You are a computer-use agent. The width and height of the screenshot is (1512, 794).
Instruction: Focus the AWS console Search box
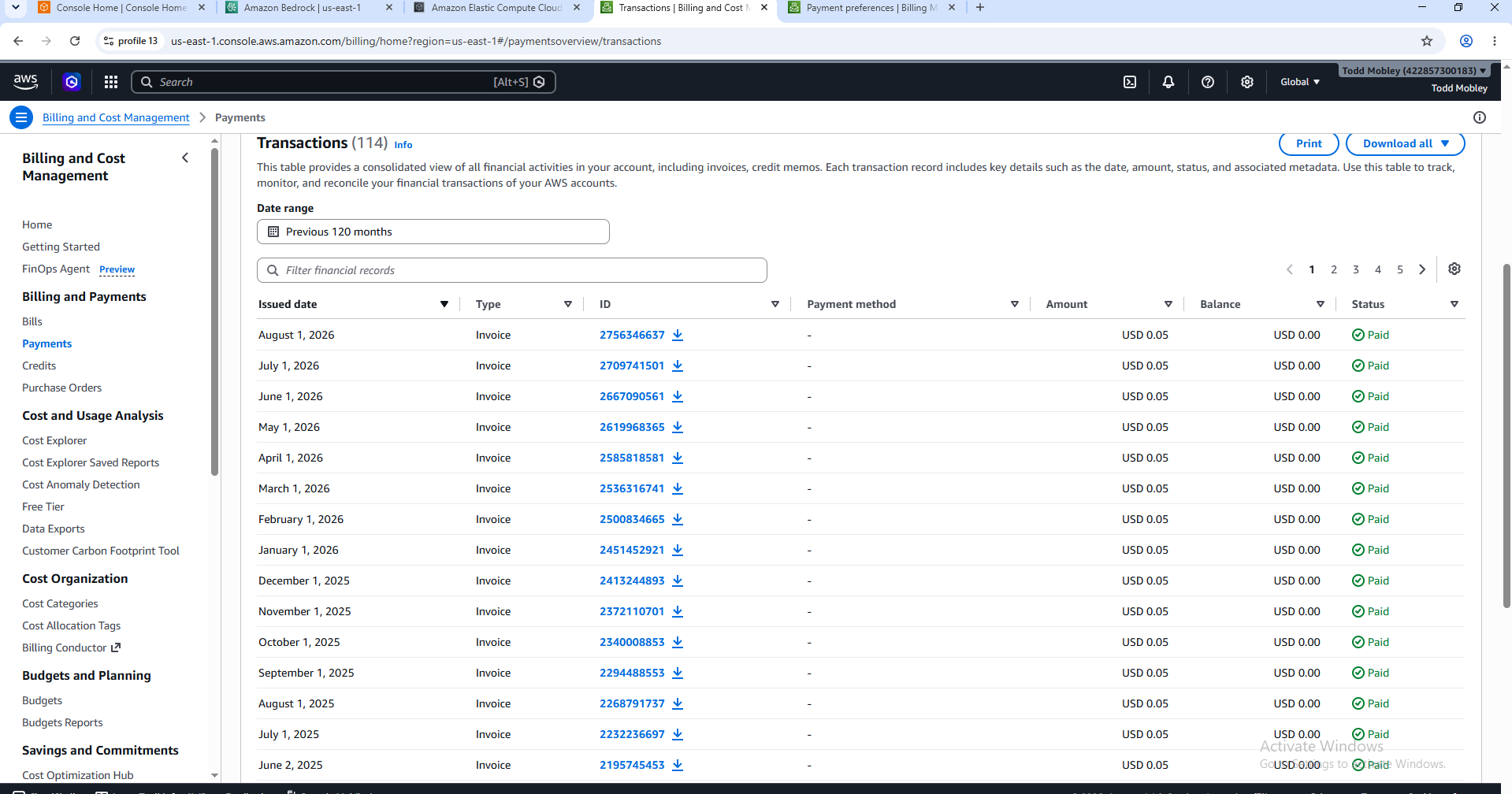[344, 82]
